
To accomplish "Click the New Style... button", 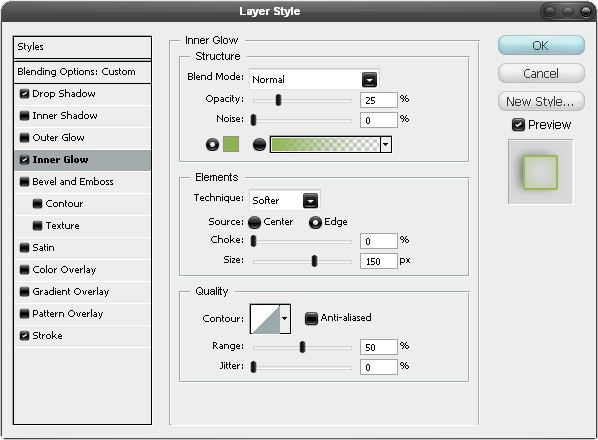I will tap(541, 101).
